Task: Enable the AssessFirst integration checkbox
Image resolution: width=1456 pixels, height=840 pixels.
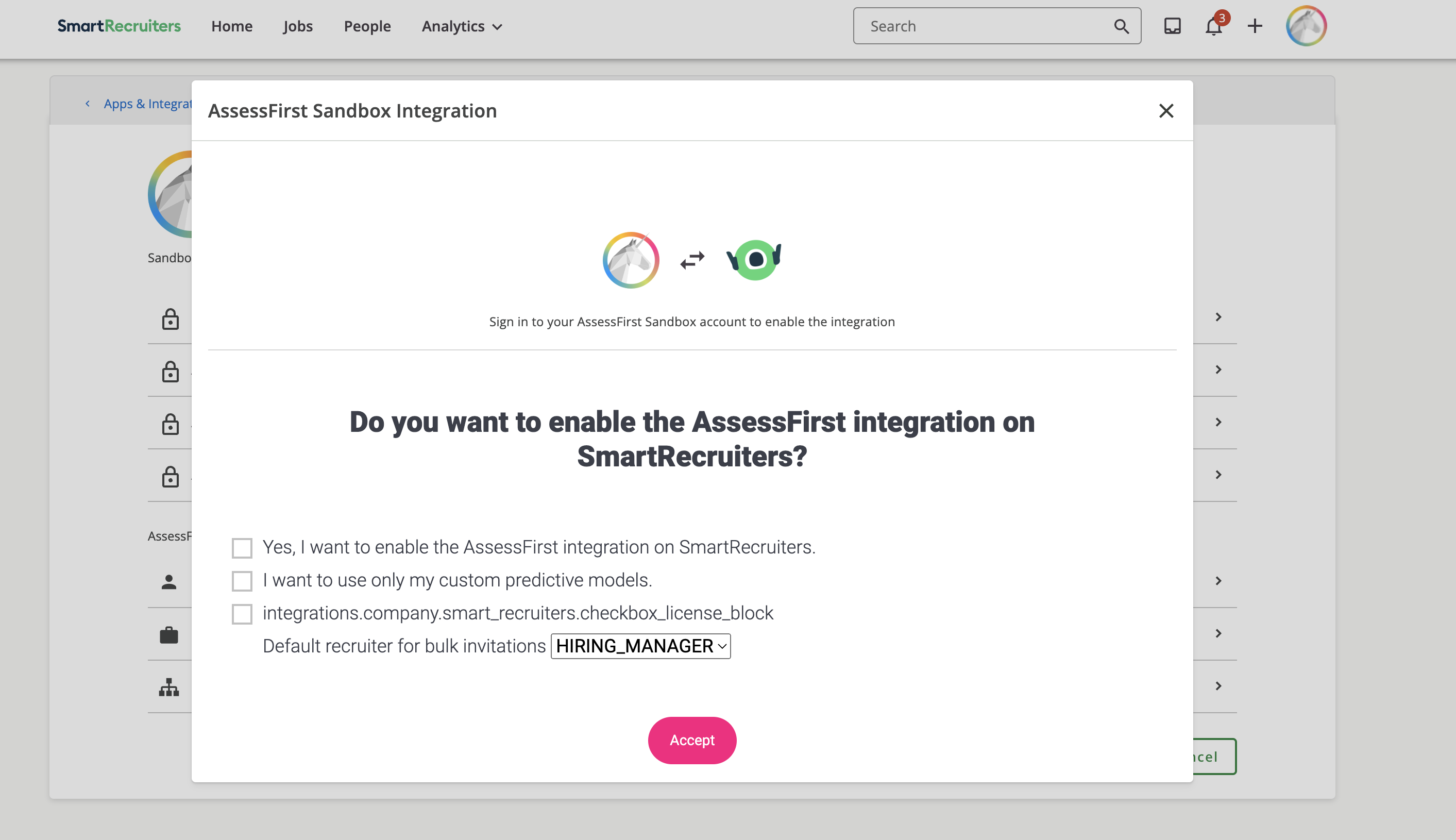Action: [242, 547]
